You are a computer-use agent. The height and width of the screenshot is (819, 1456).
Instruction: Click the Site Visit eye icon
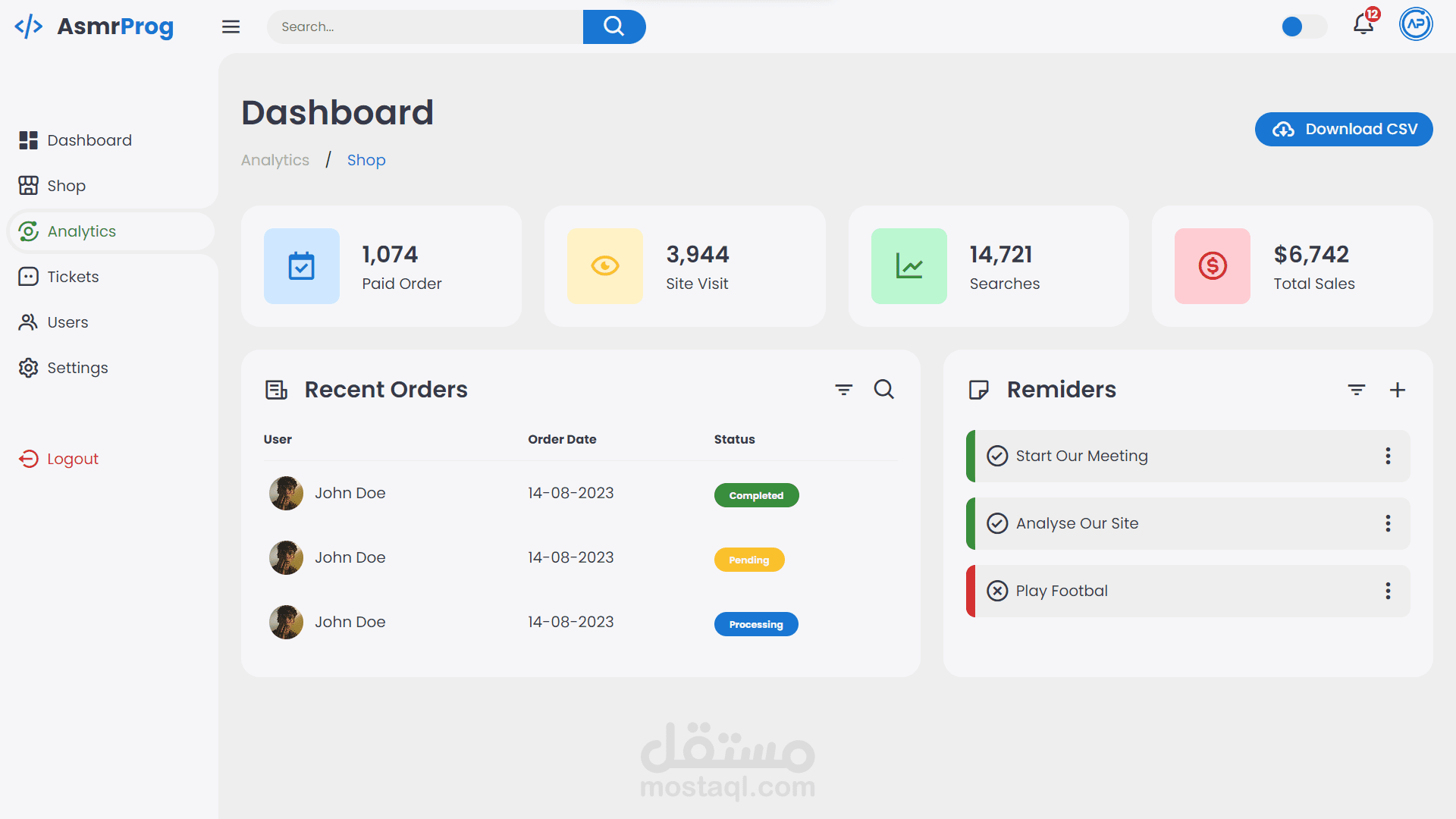[x=605, y=266]
